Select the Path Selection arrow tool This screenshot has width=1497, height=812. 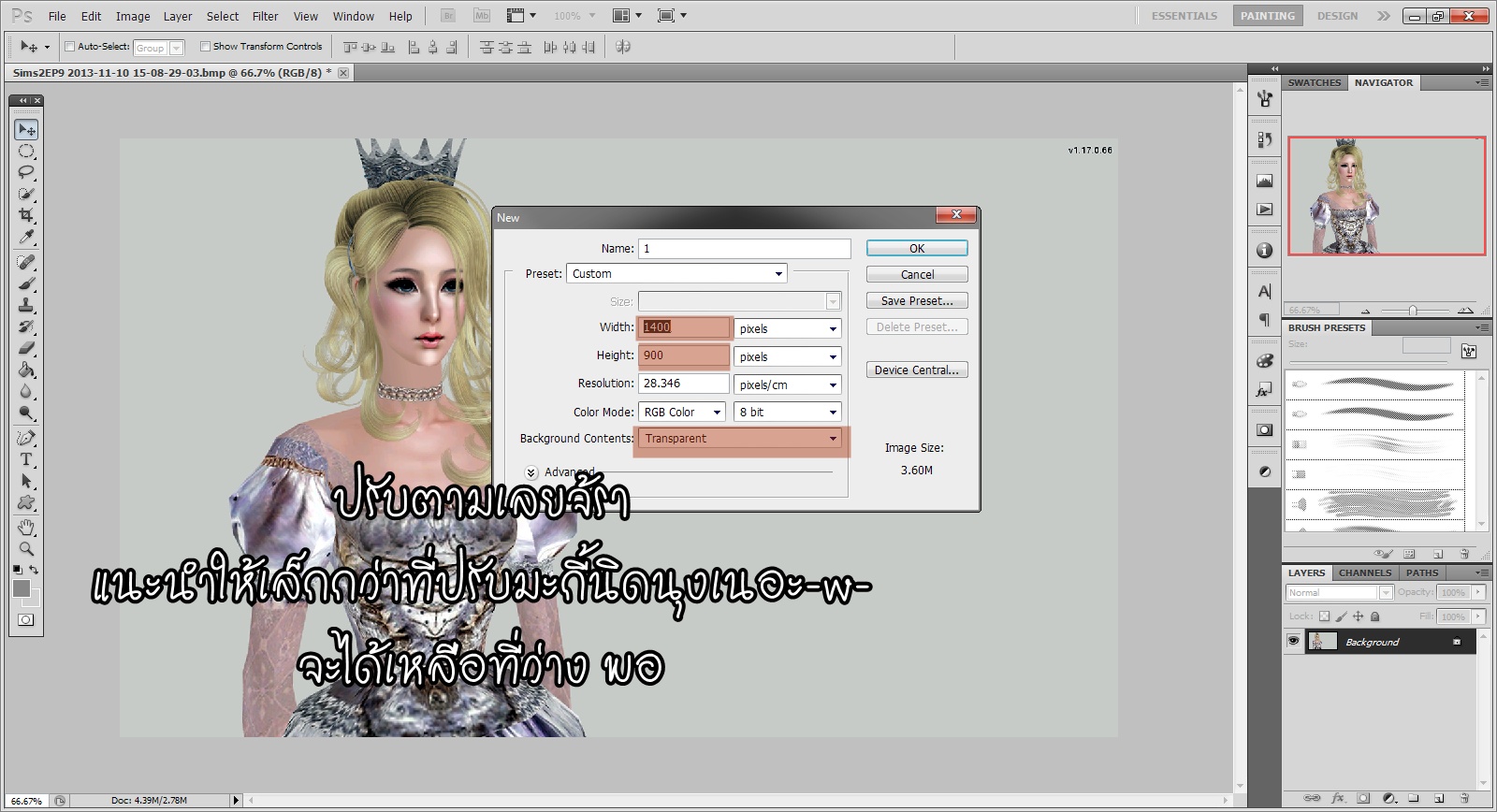[26, 481]
